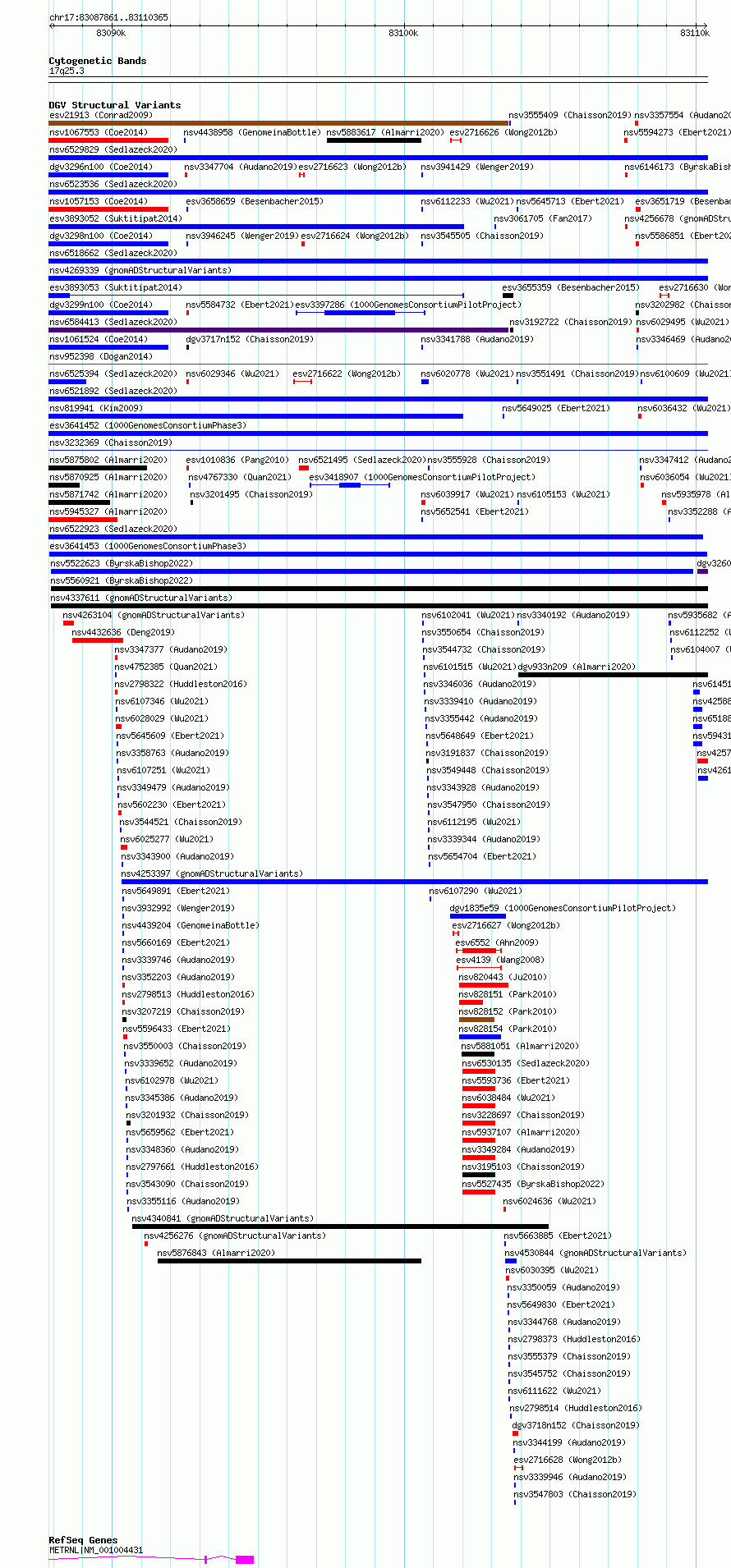Viewport: 731px width, 1568px height.
Task: Select nsv6584413 (Sedlazeck2020) label
Action: coord(113,323)
